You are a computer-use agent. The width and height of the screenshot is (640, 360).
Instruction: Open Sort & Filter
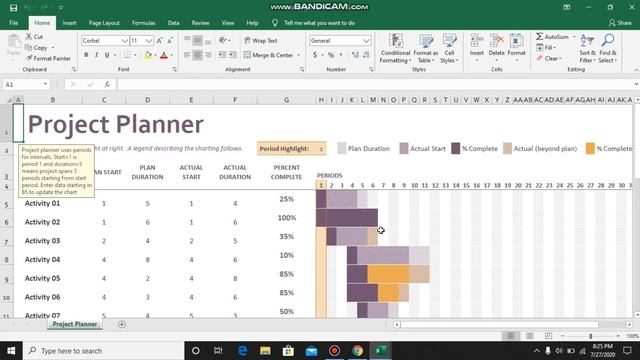(x=587, y=48)
